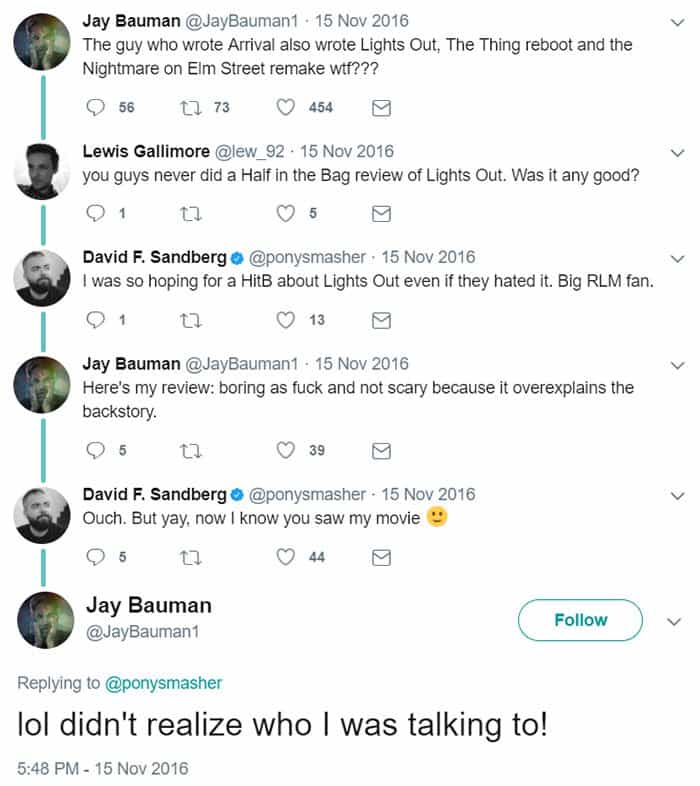
Task: Follow Jay Bauman
Action: click(580, 620)
